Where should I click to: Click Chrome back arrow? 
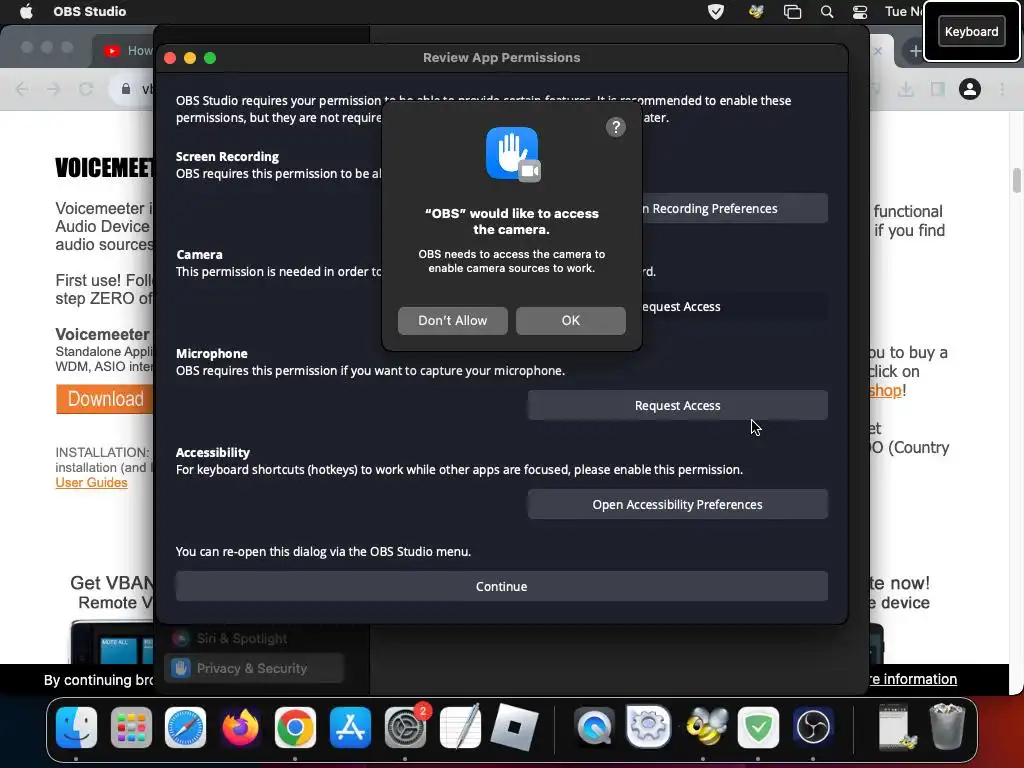click(22, 89)
